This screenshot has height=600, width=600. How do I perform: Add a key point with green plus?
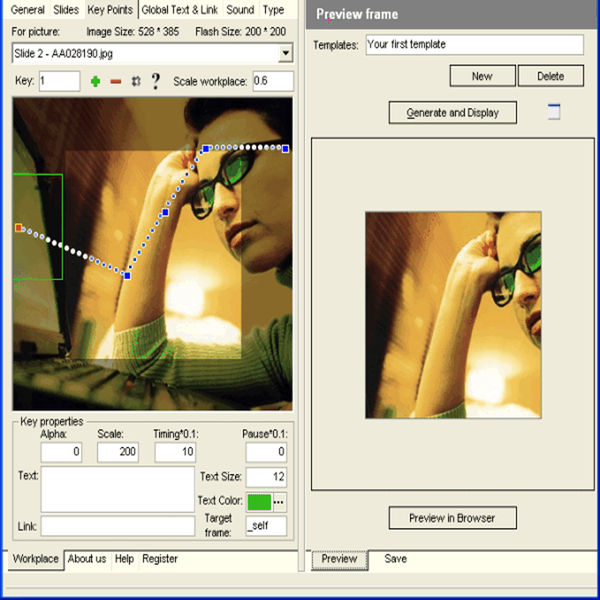[x=95, y=82]
